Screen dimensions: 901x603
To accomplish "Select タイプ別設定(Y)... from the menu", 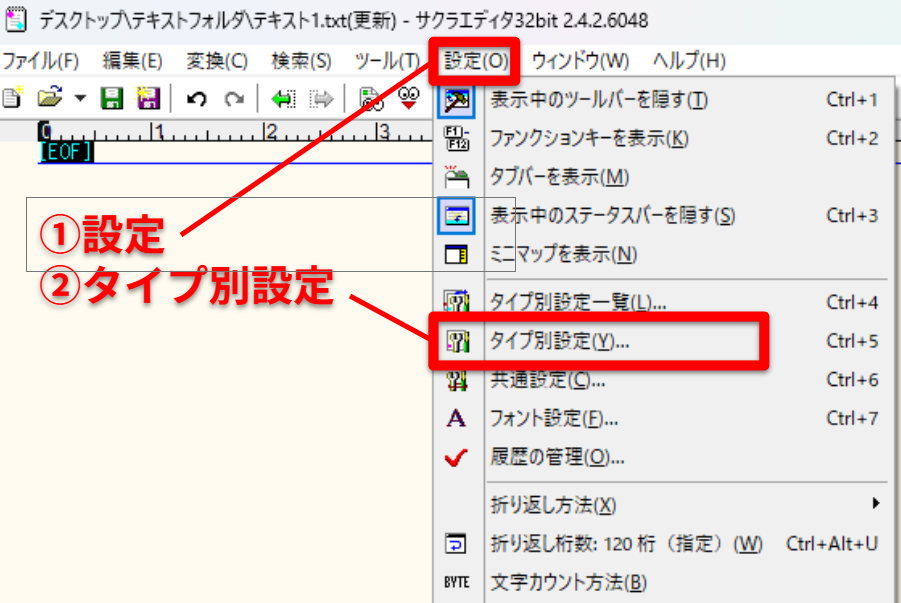I will tap(559, 341).
